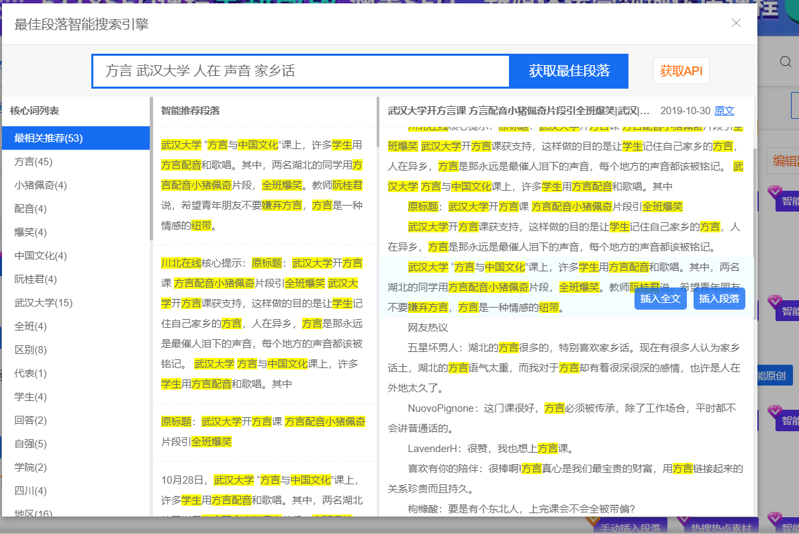Focus the keyword search input field
Image resolution: width=799 pixels, height=534 pixels.
coord(301,71)
